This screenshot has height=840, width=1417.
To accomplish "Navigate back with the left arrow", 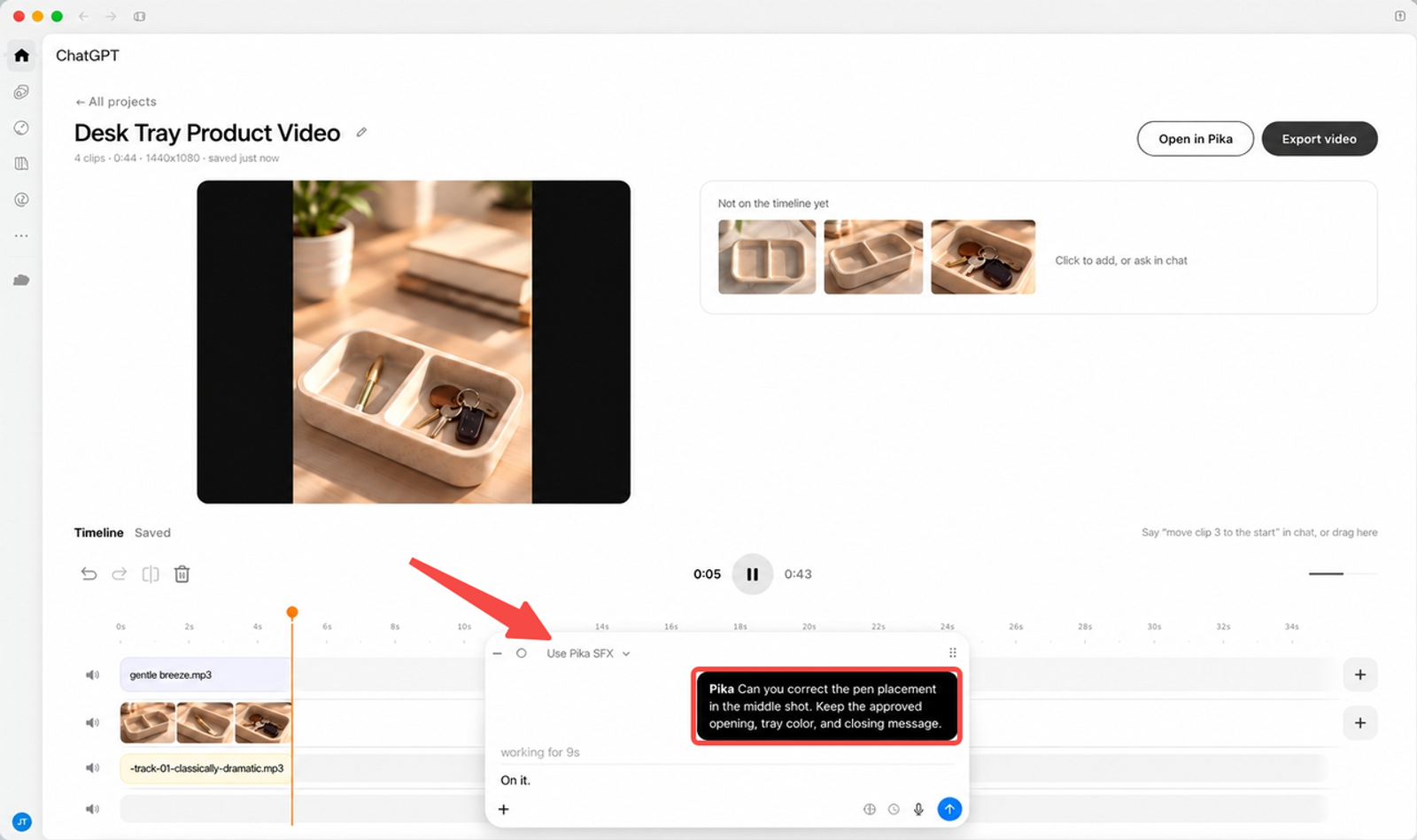I will coord(83,16).
